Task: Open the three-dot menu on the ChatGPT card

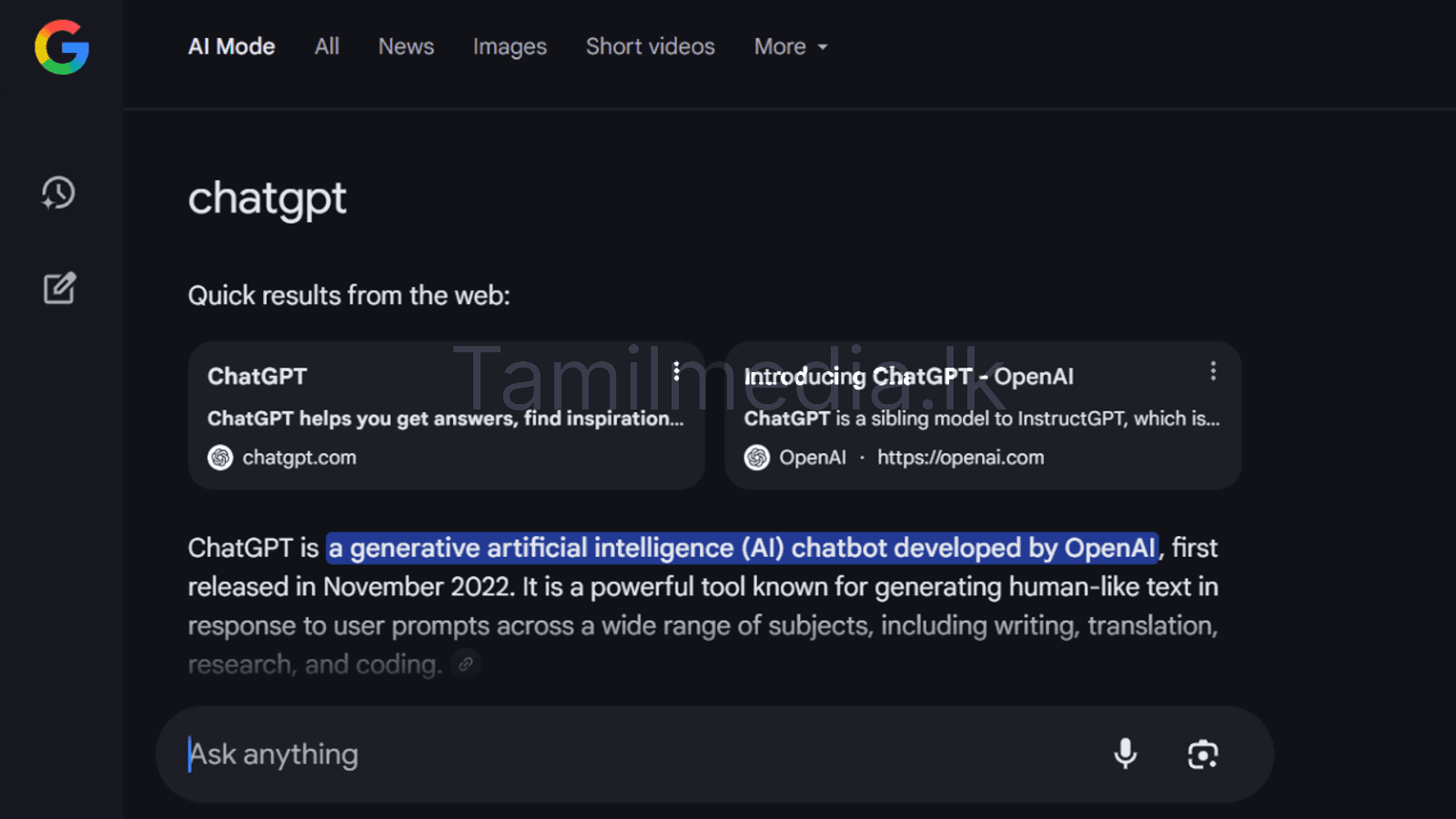Action: (x=677, y=371)
